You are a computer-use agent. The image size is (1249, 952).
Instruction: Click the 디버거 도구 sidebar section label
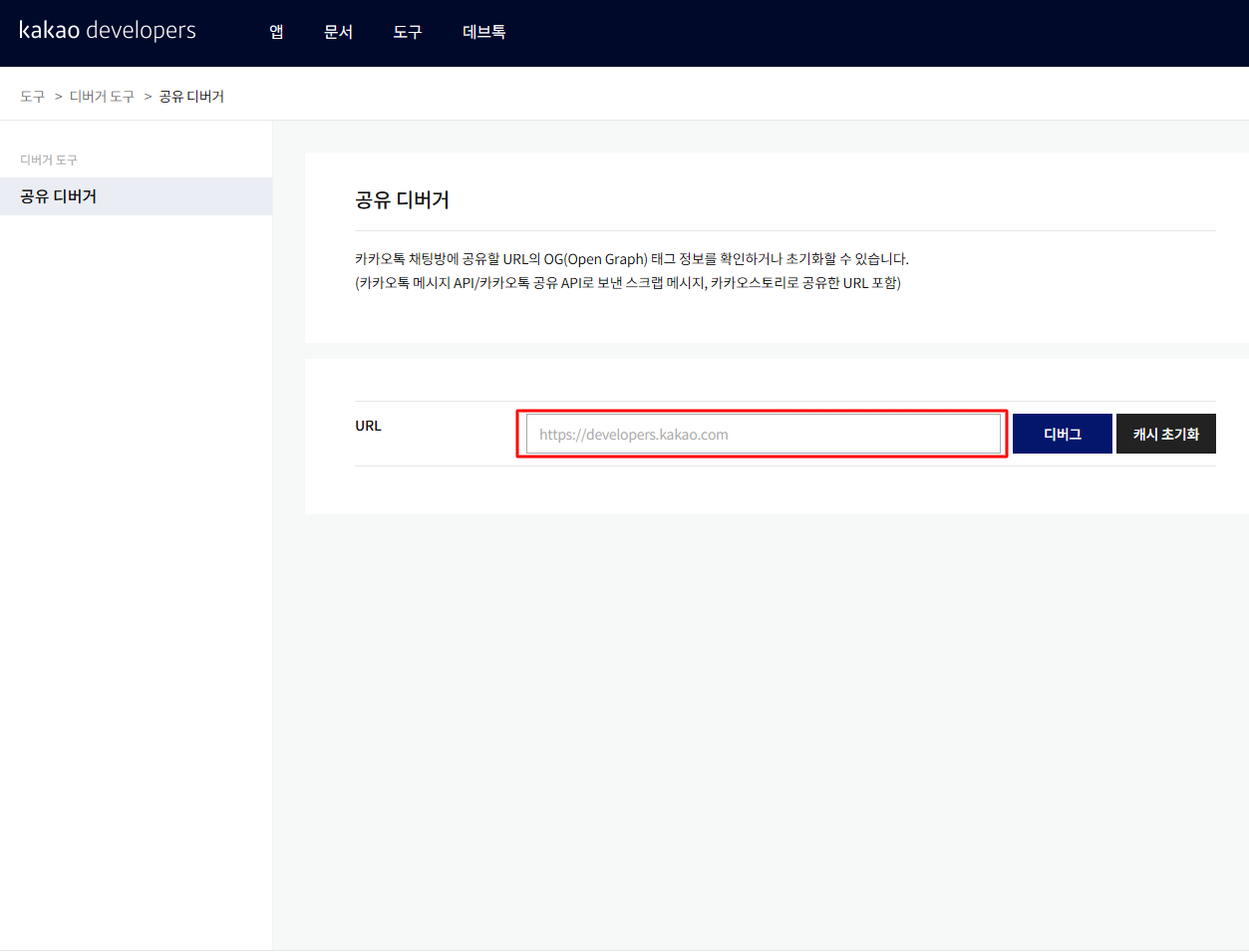(x=49, y=159)
